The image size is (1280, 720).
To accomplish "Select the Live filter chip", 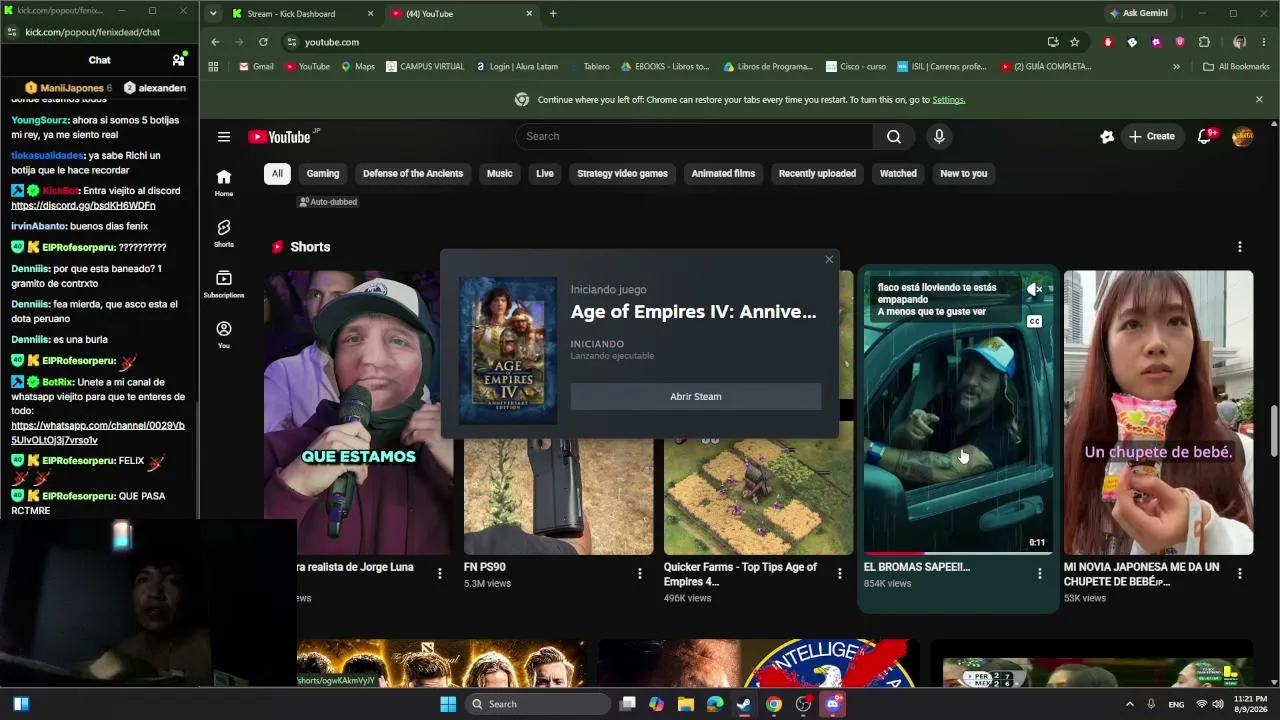I will [x=545, y=174].
